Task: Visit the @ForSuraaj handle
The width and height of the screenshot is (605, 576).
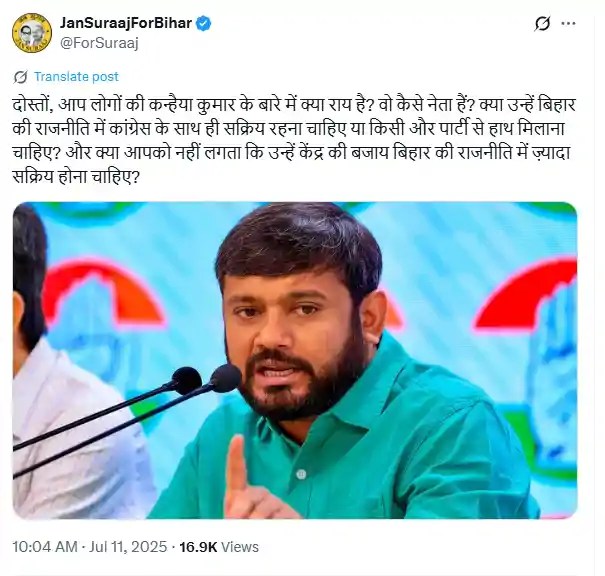Action: (99, 43)
